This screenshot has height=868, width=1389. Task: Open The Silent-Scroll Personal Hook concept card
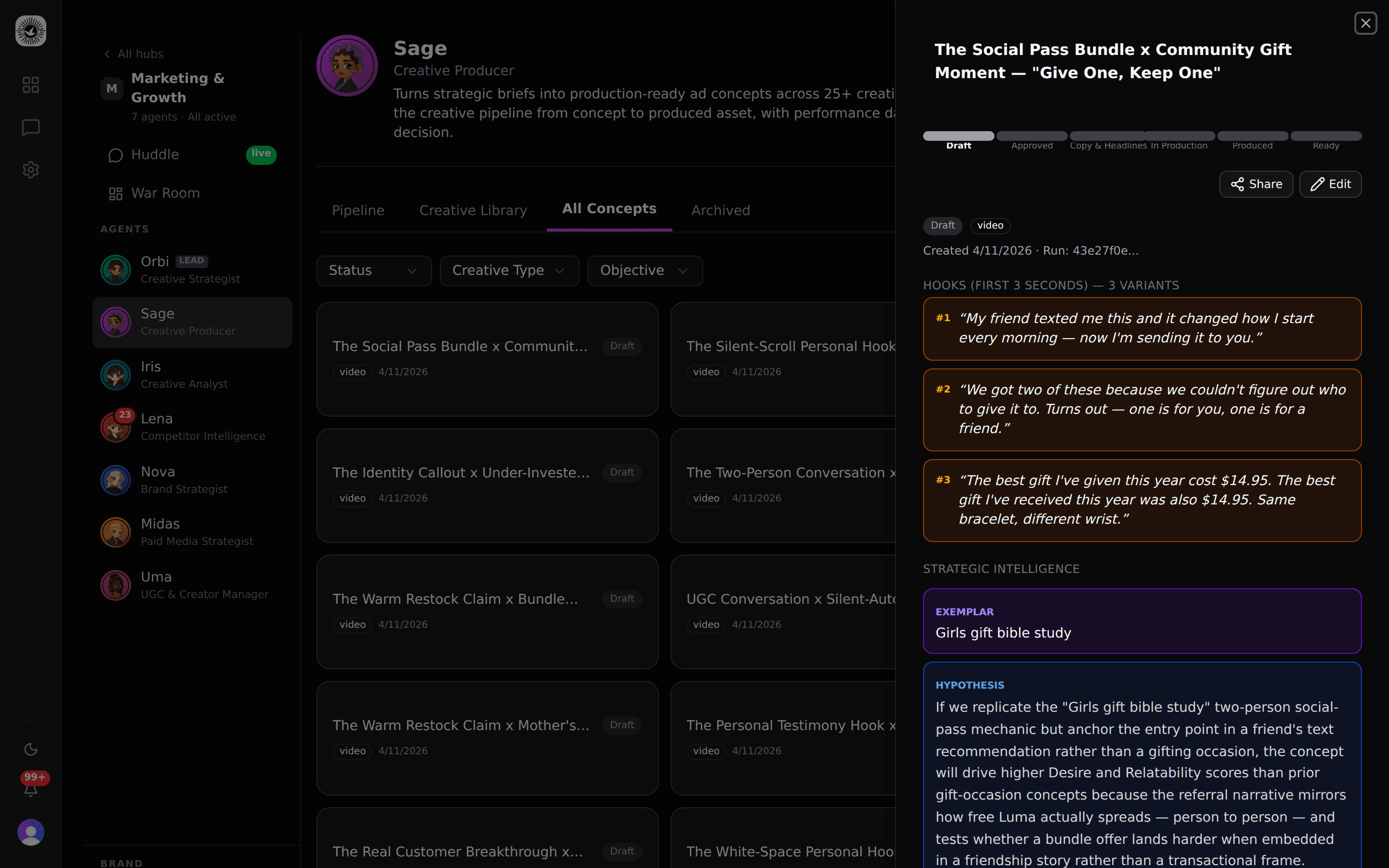click(786, 359)
